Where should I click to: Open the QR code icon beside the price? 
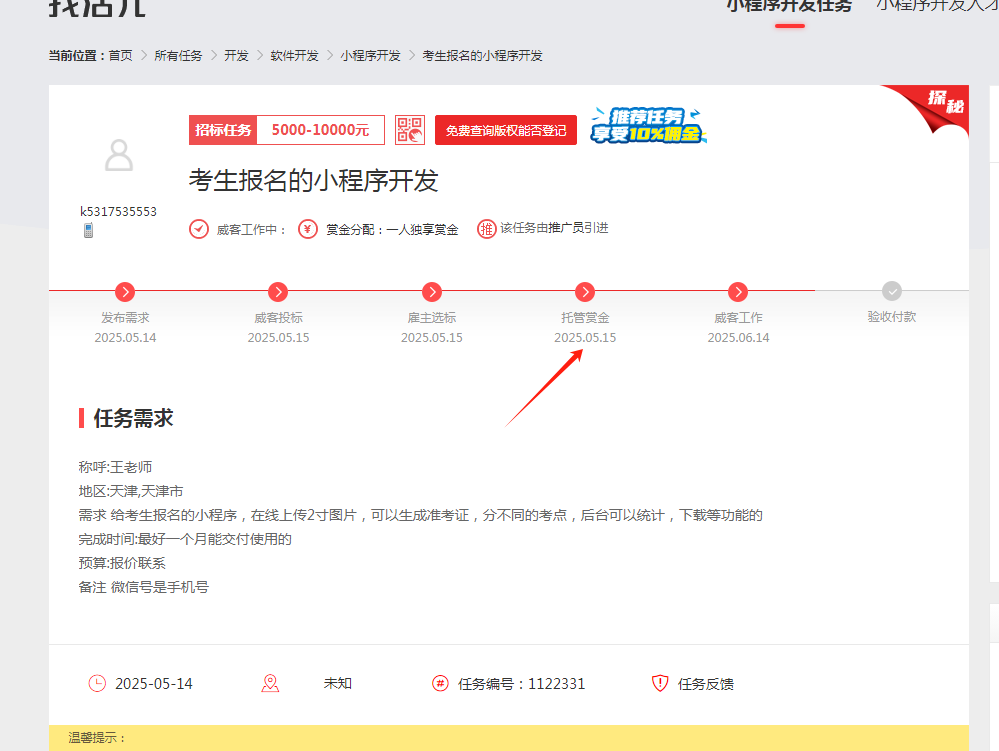click(x=410, y=130)
